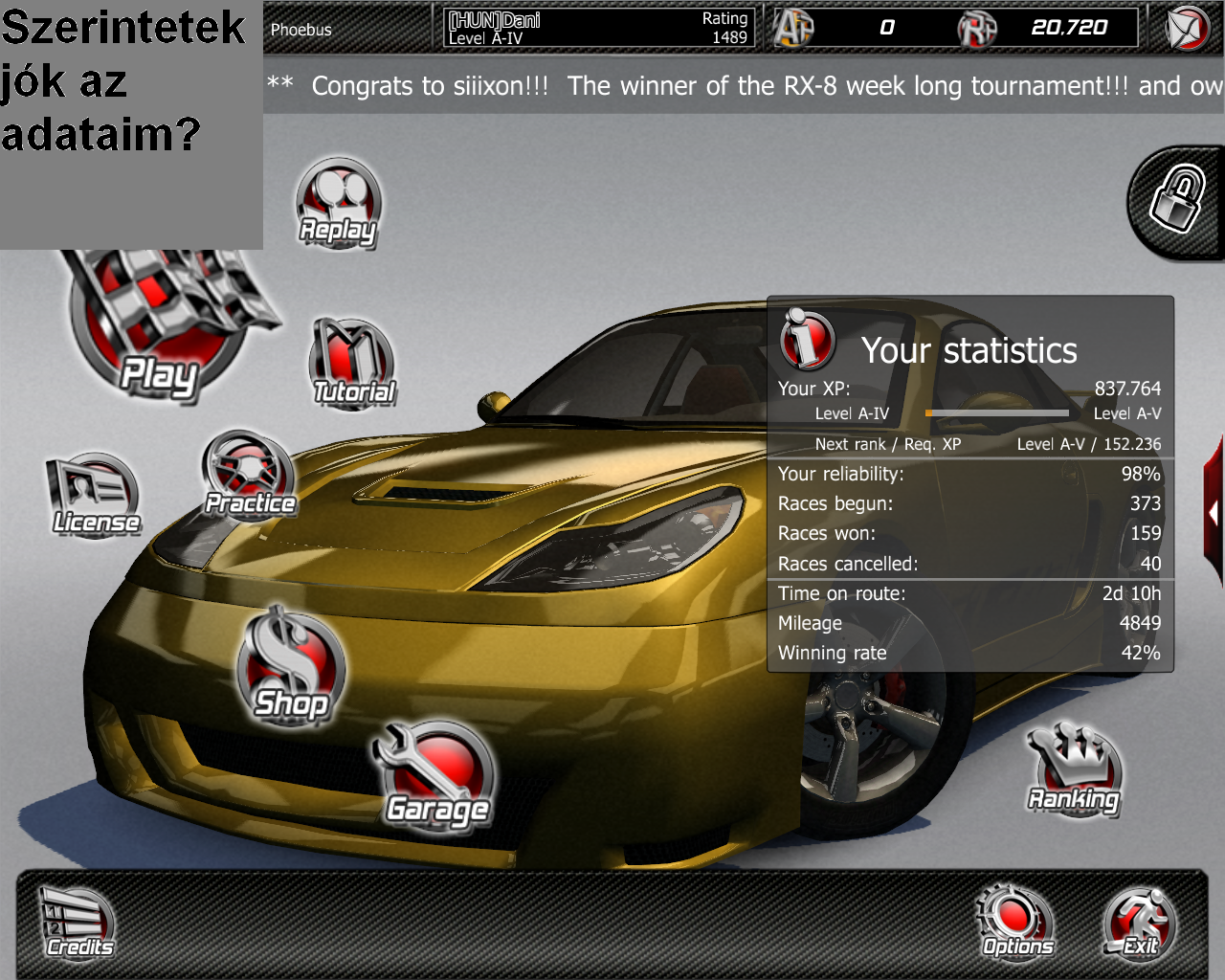Toggle the padlock lock button
Screen dimensions: 1225x980
coord(1179,202)
